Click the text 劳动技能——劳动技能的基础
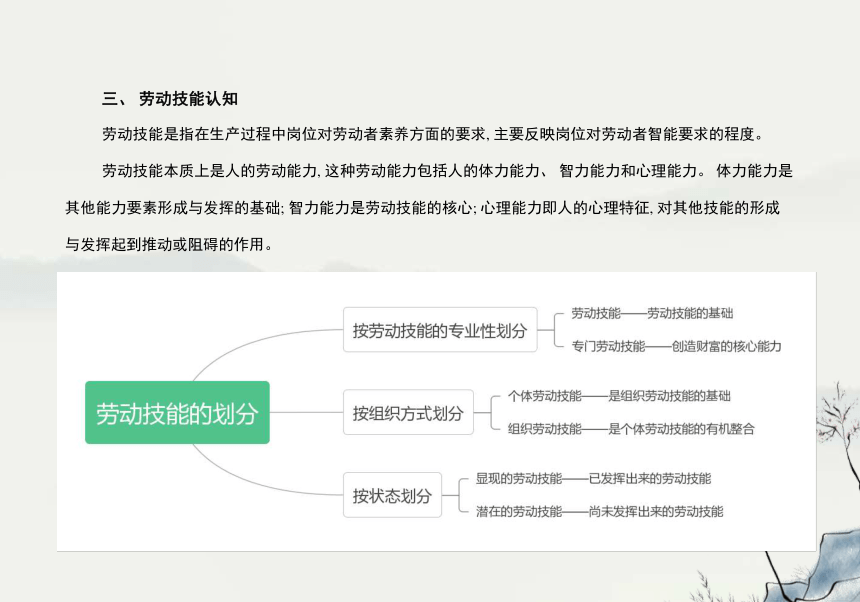This screenshot has height=602, width=860. pyautogui.click(x=652, y=314)
